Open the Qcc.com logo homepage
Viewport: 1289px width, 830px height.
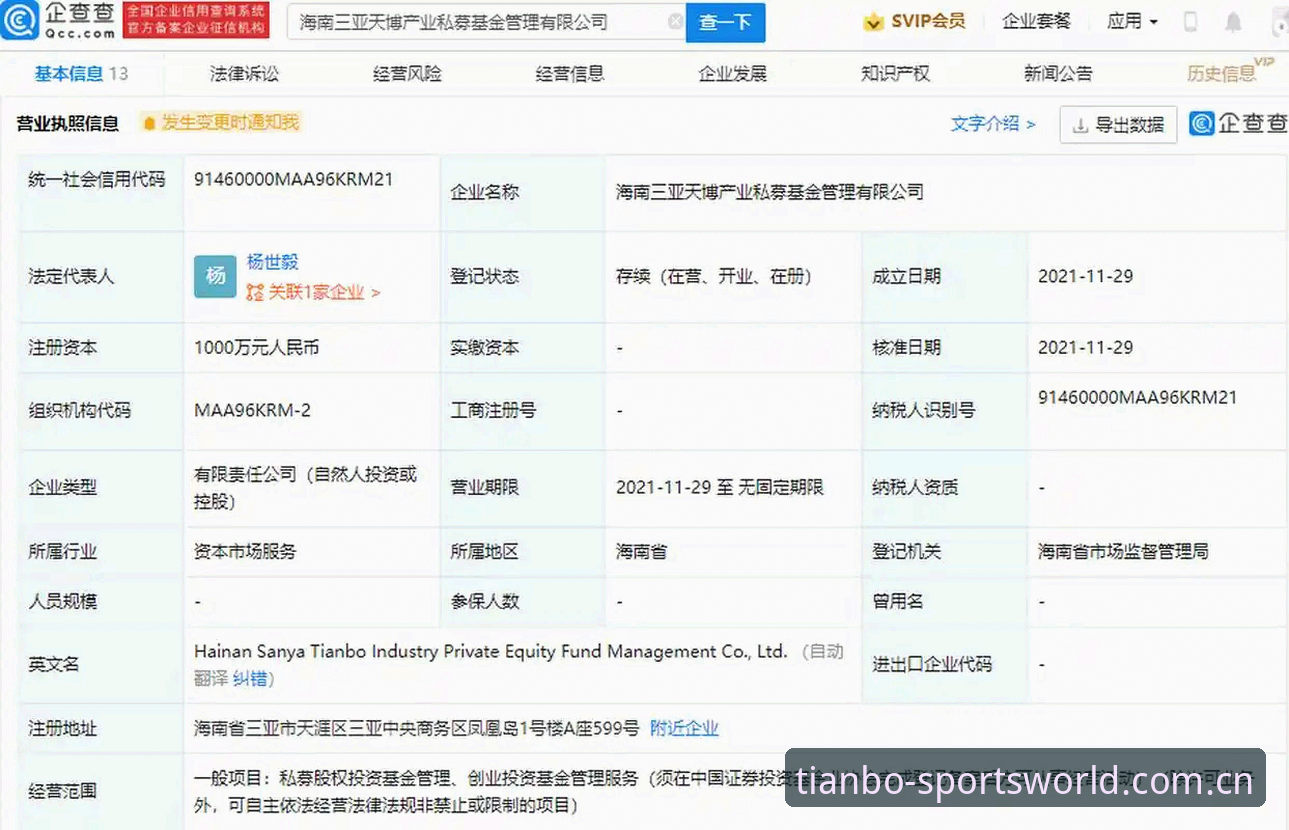point(58,22)
